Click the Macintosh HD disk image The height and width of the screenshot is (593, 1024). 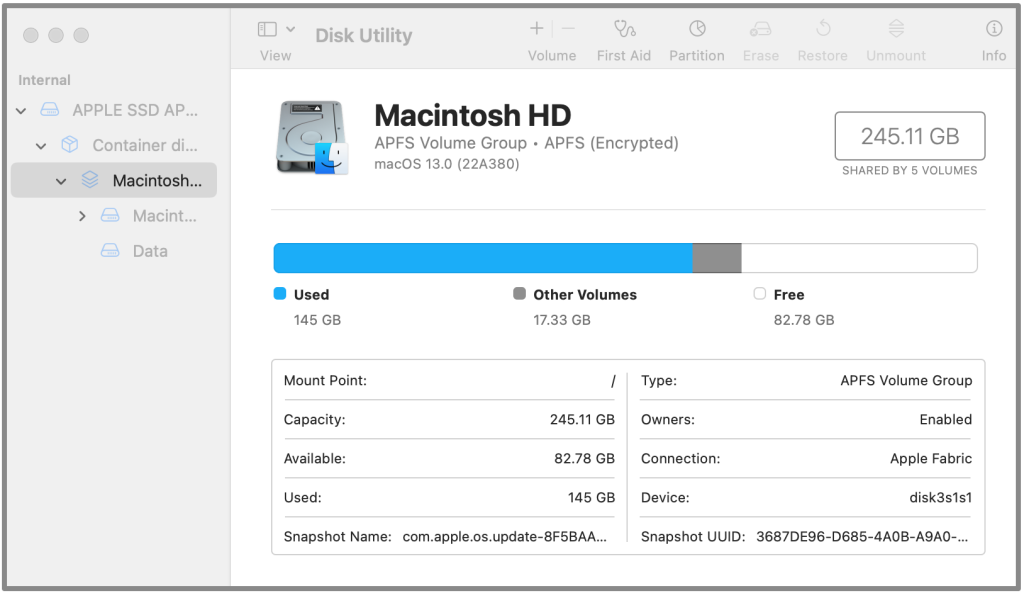click(x=313, y=138)
